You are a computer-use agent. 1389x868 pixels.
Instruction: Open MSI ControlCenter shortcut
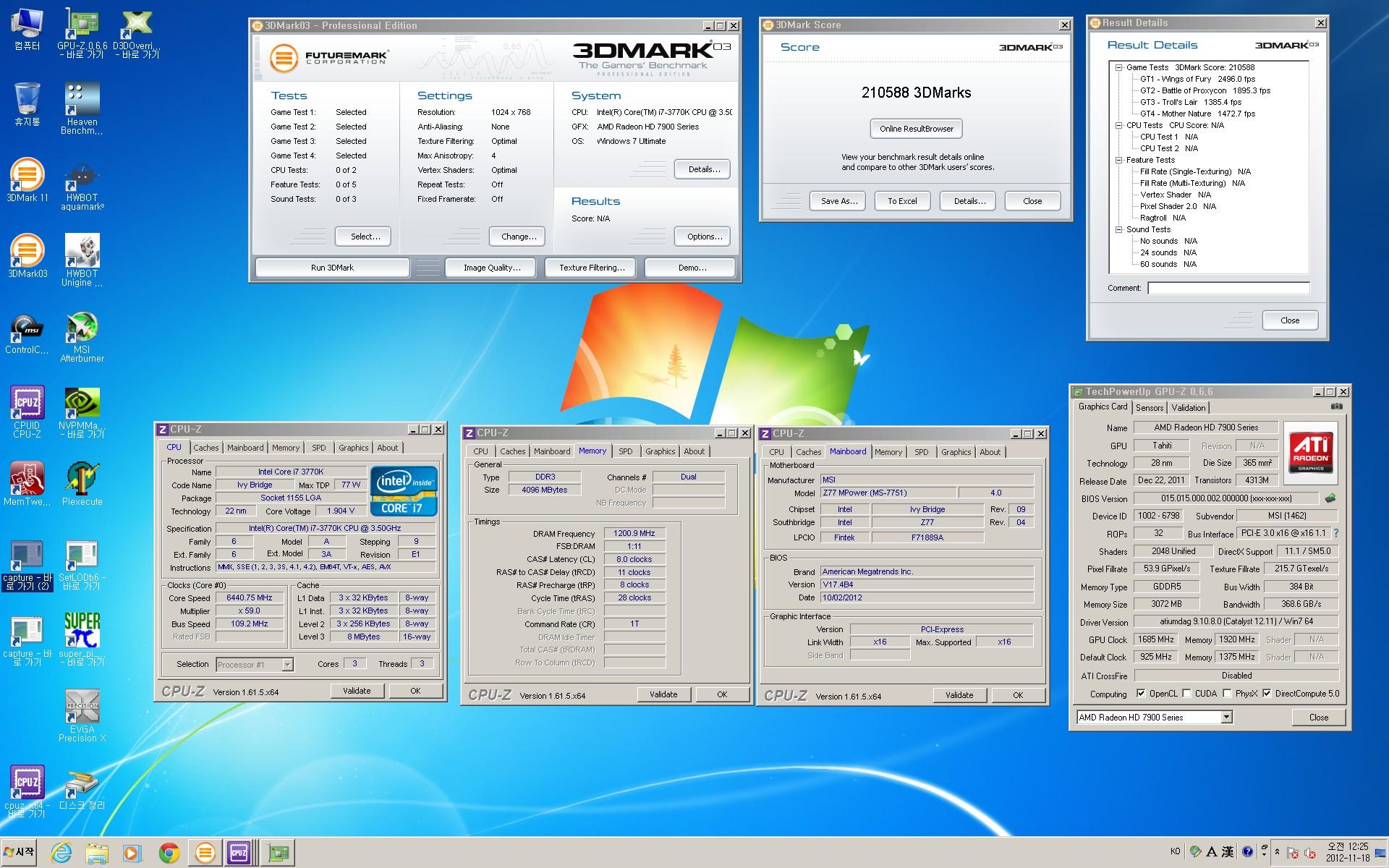click(x=27, y=333)
